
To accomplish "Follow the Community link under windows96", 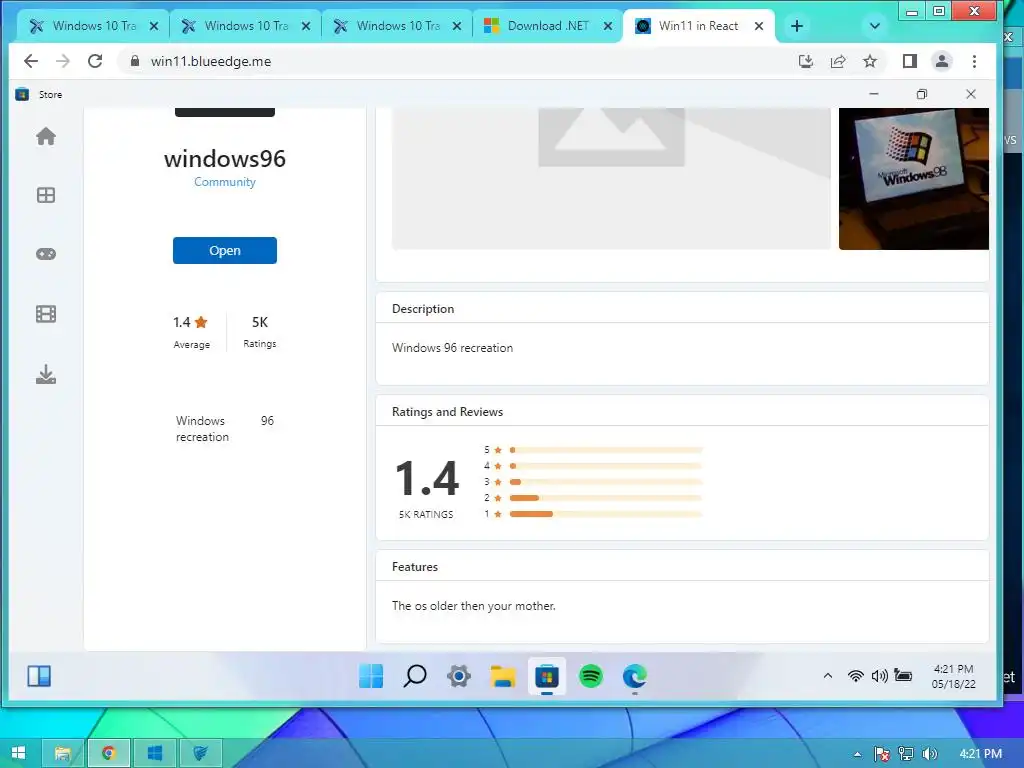I will tap(225, 182).
